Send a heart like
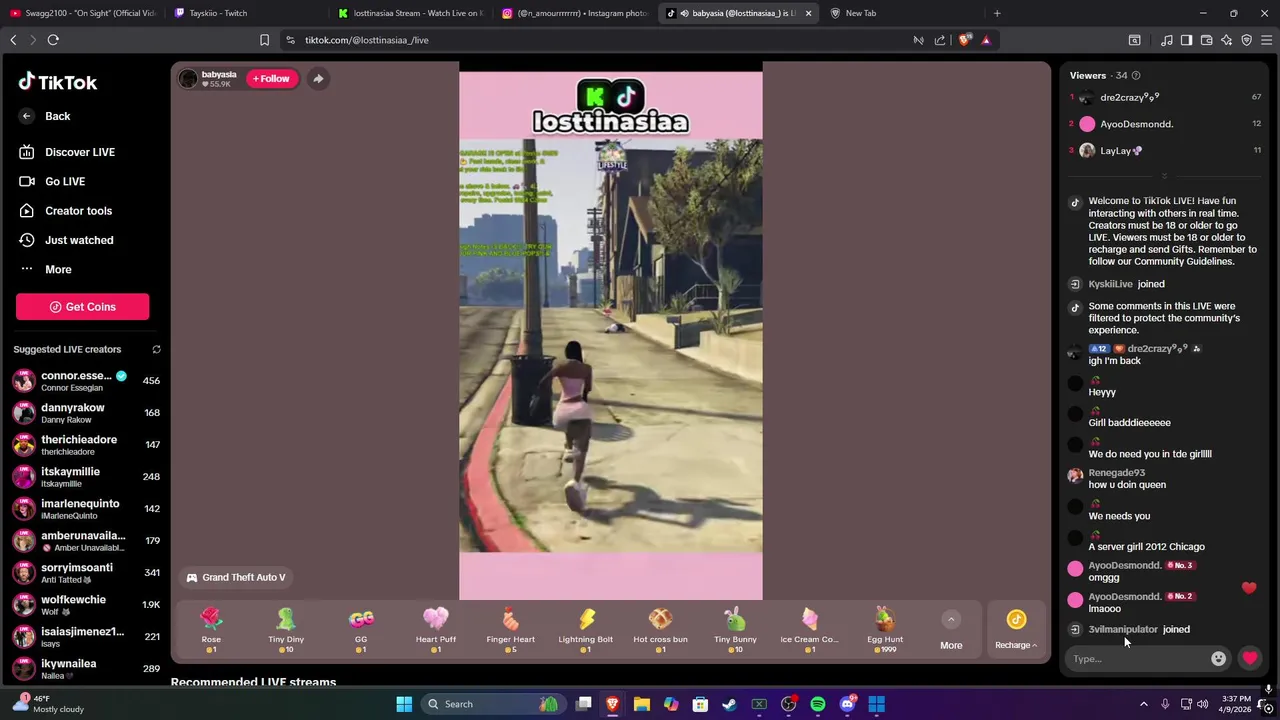1280x720 pixels. [1249, 658]
